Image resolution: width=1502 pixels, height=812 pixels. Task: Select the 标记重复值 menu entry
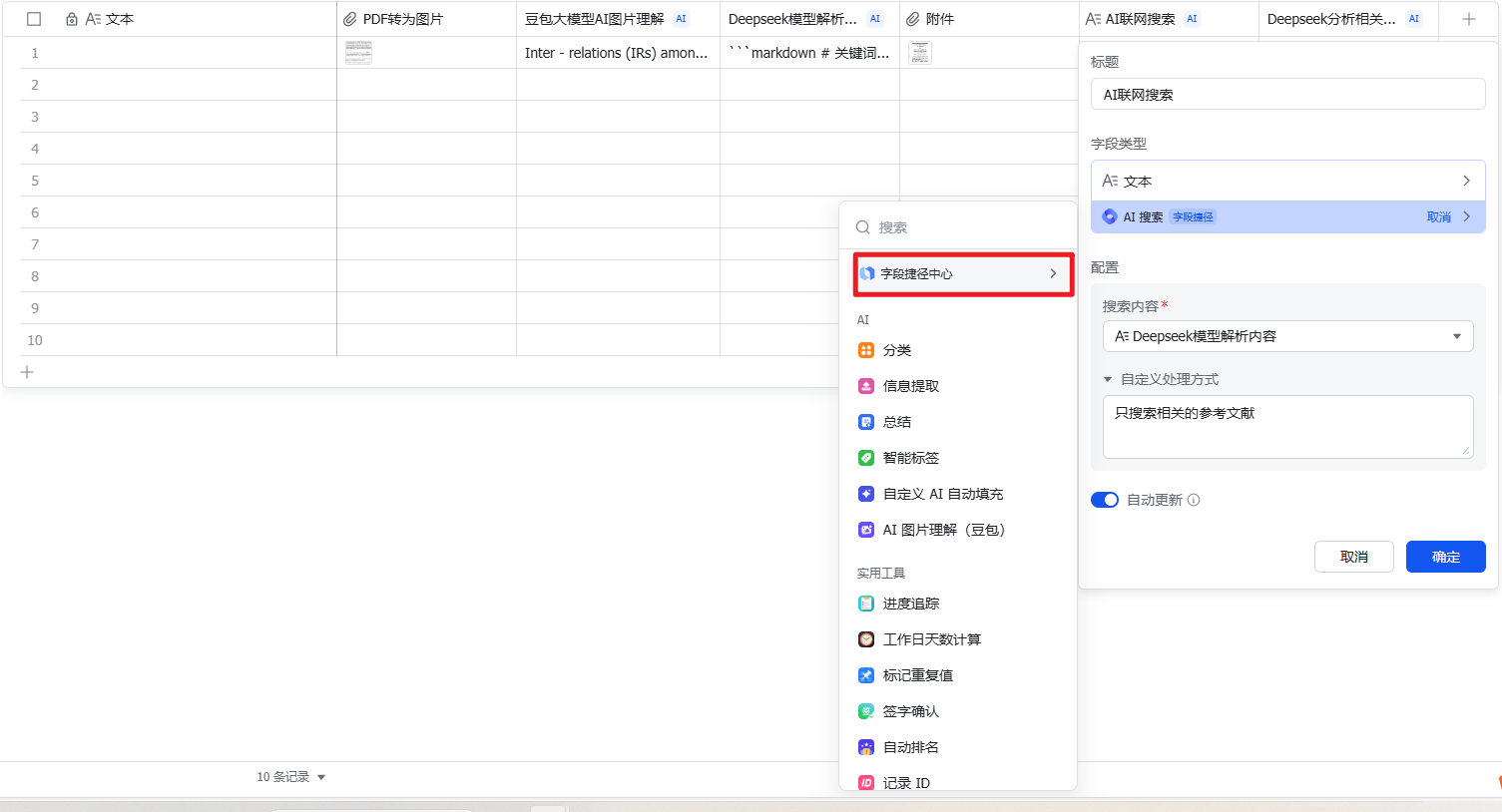pyautogui.click(x=958, y=675)
